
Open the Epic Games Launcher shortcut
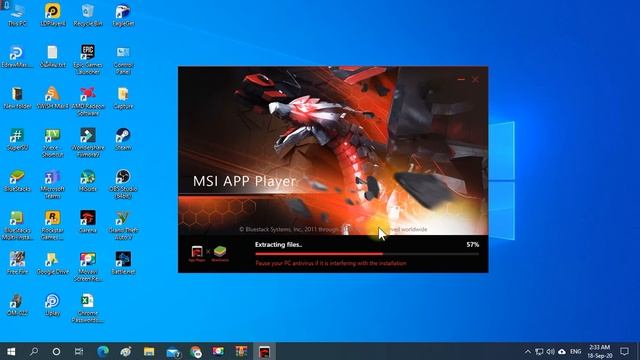tap(88, 60)
